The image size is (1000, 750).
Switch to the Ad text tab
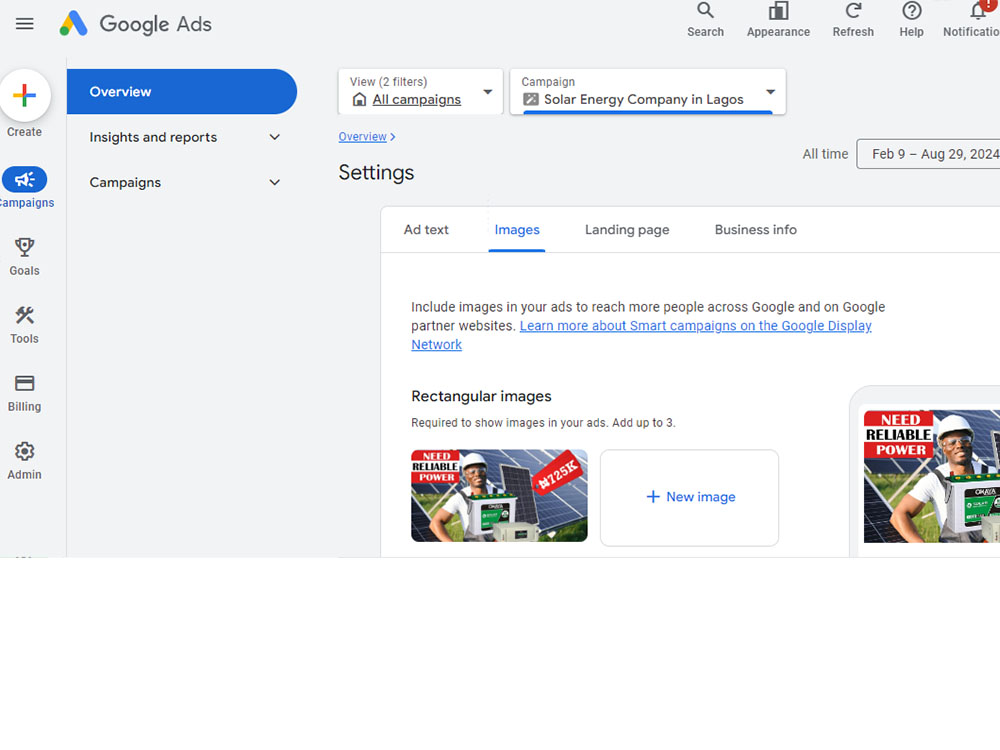click(x=426, y=230)
